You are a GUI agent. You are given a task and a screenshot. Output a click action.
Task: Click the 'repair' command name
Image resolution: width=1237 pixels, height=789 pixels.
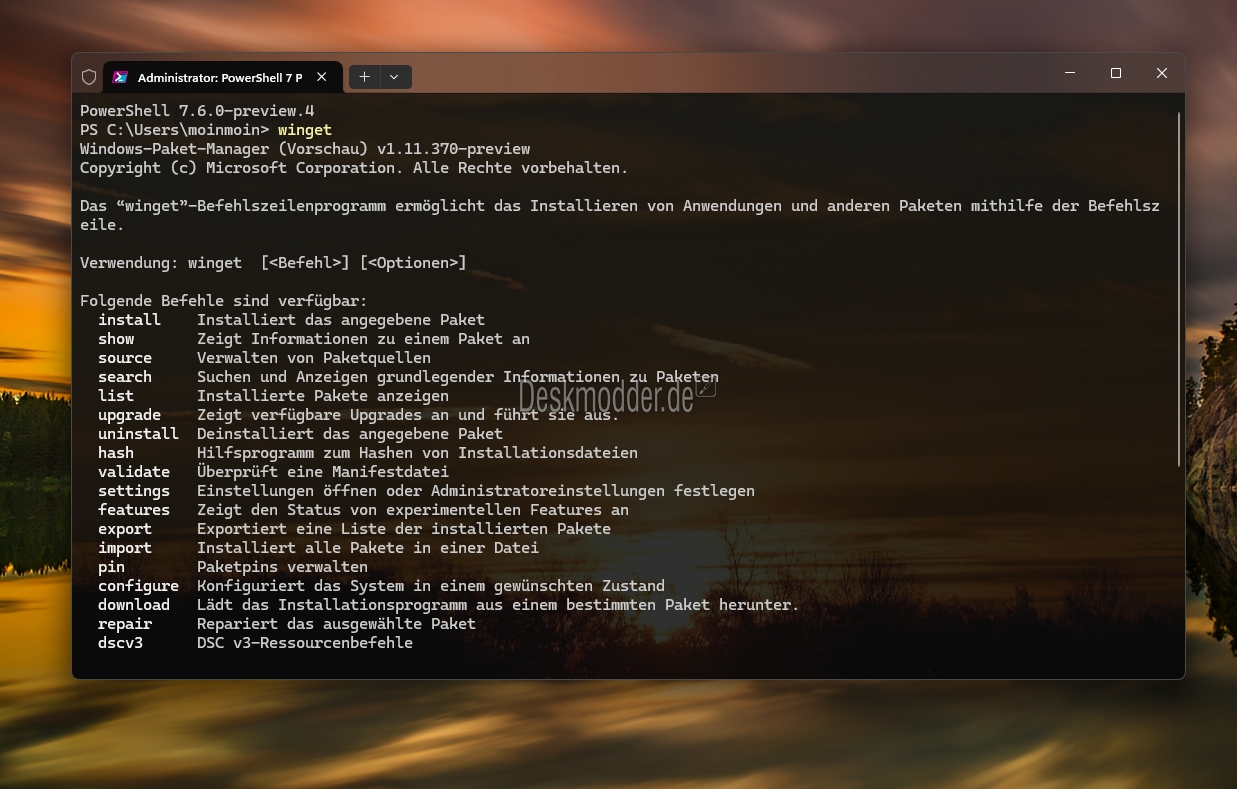(x=125, y=624)
